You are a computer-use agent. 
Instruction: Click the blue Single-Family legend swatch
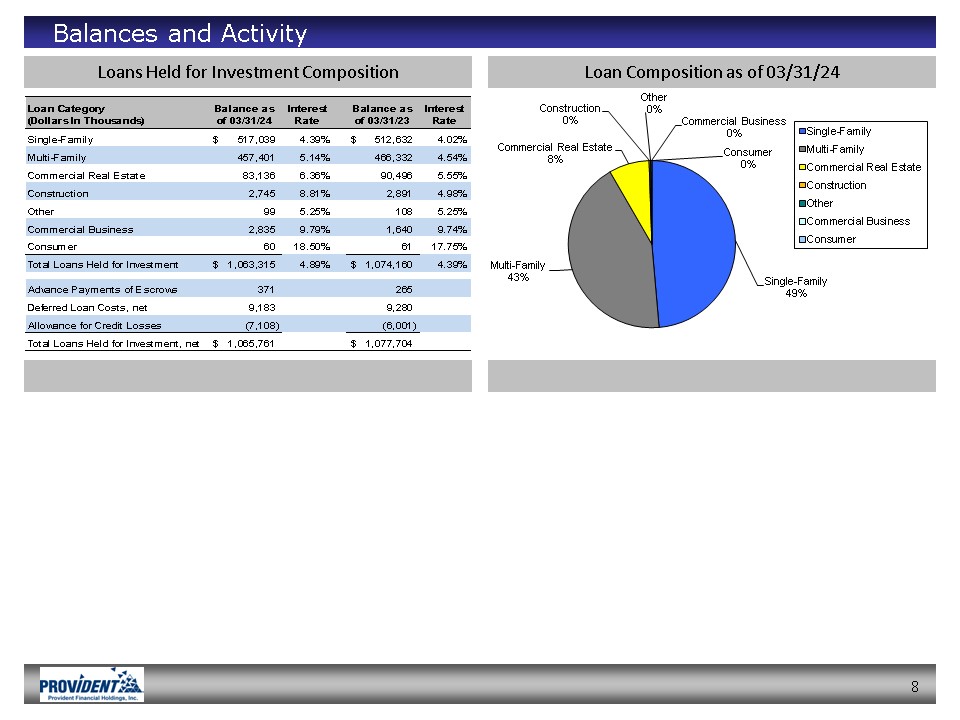(x=799, y=132)
